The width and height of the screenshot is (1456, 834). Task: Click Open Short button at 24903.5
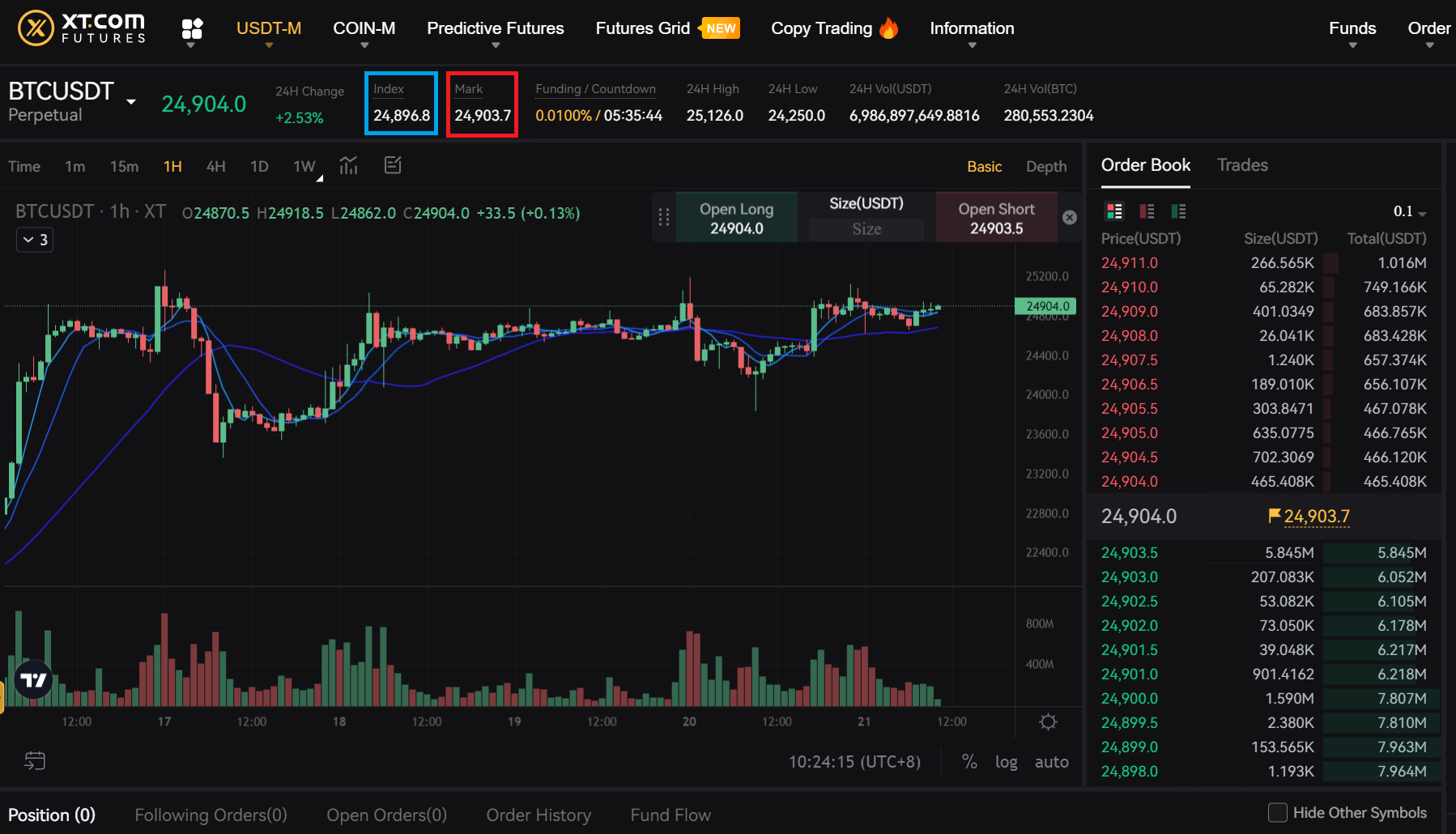pos(996,218)
